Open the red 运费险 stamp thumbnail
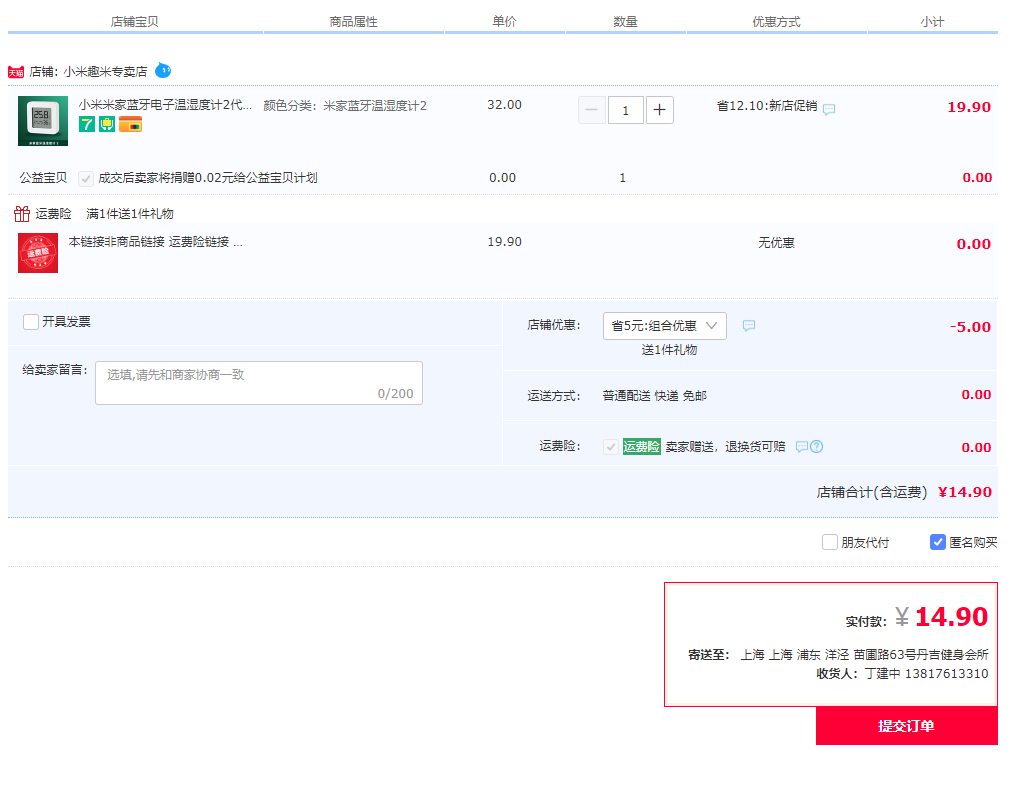Image resolution: width=1034 pixels, height=786 pixels. (x=38, y=253)
